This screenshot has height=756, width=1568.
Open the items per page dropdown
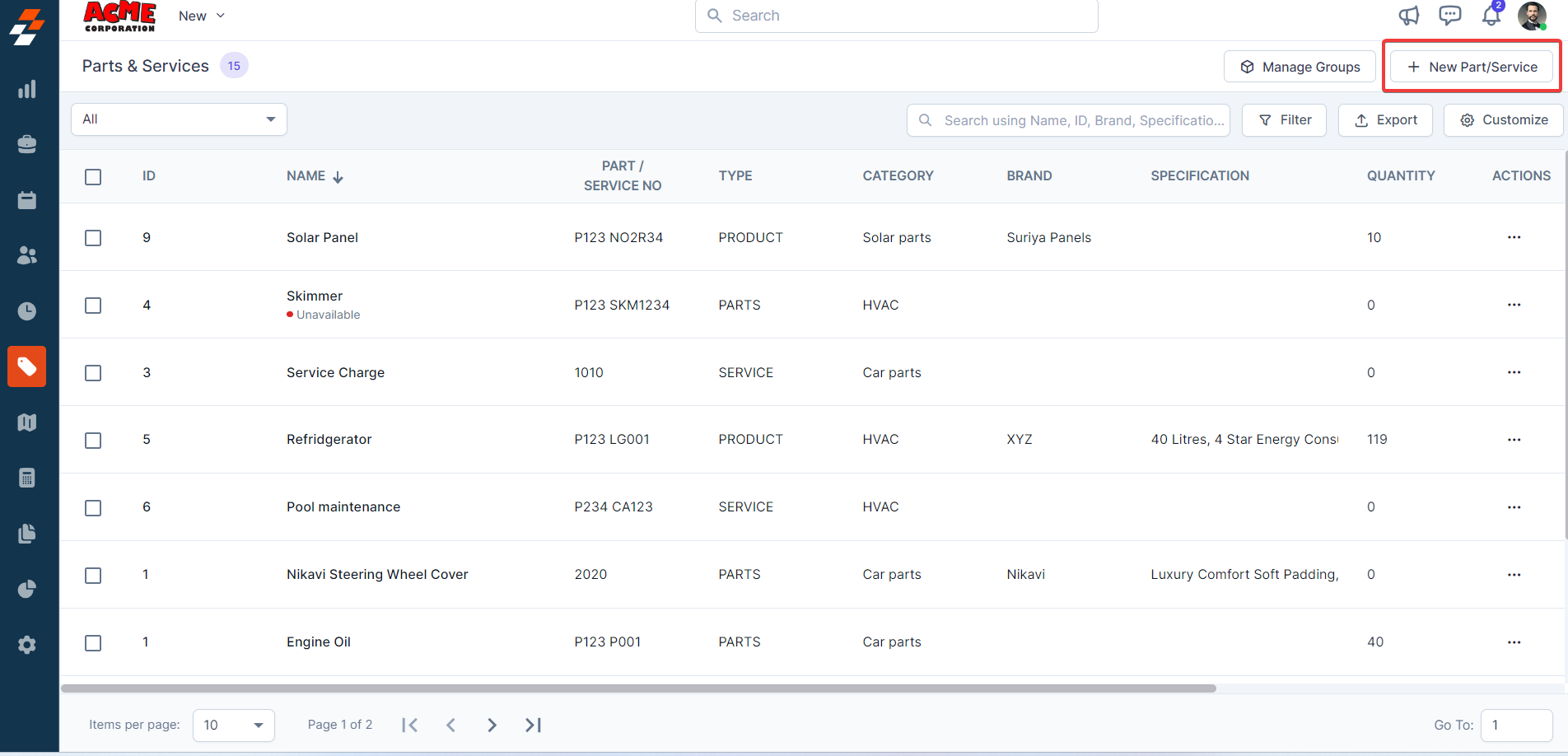click(233, 726)
